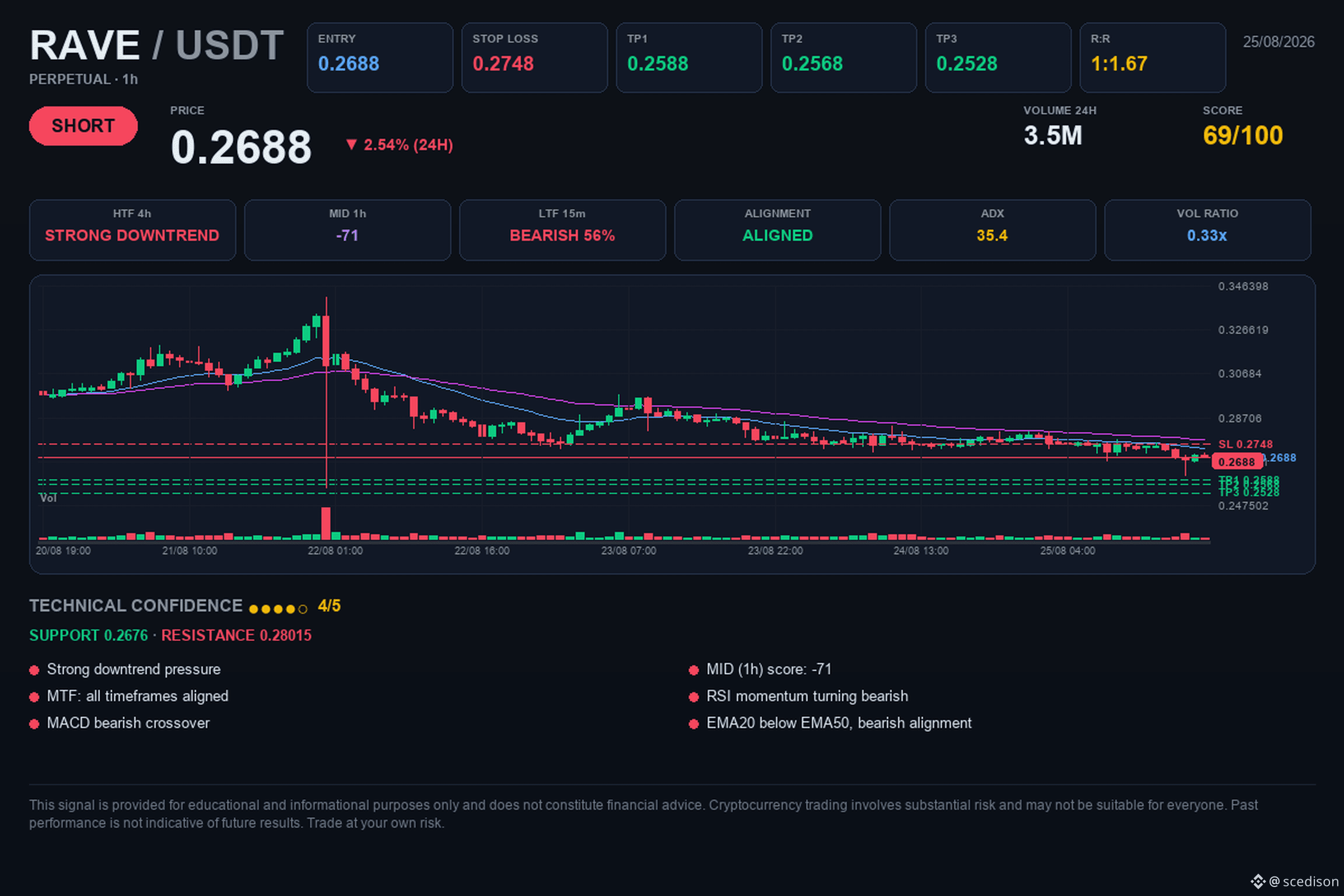Open the HTF 4h STRONG DOWNTREND card
The image size is (1344, 896).
tap(133, 230)
